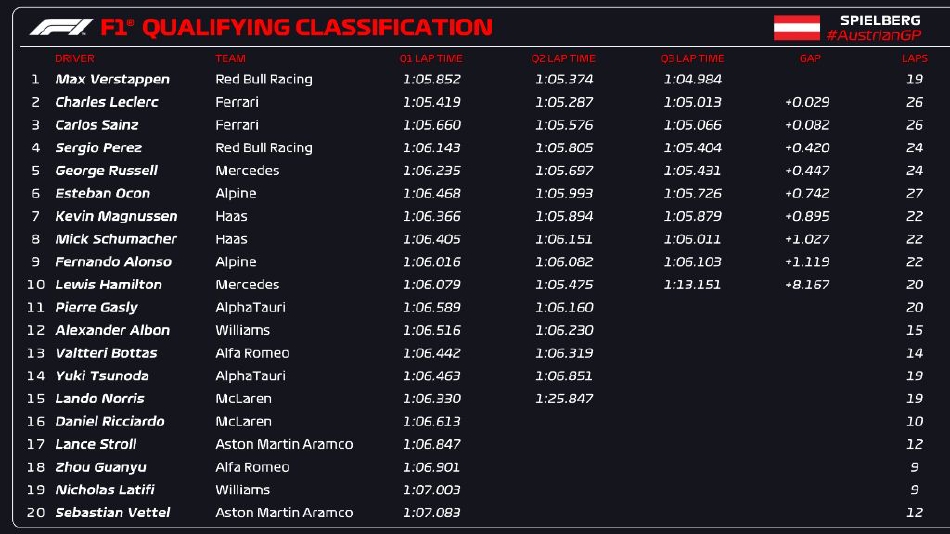This screenshot has width=950, height=534.
Task: Click Hamilton's +8.167 gap value
Action: [x=807, y=284]
